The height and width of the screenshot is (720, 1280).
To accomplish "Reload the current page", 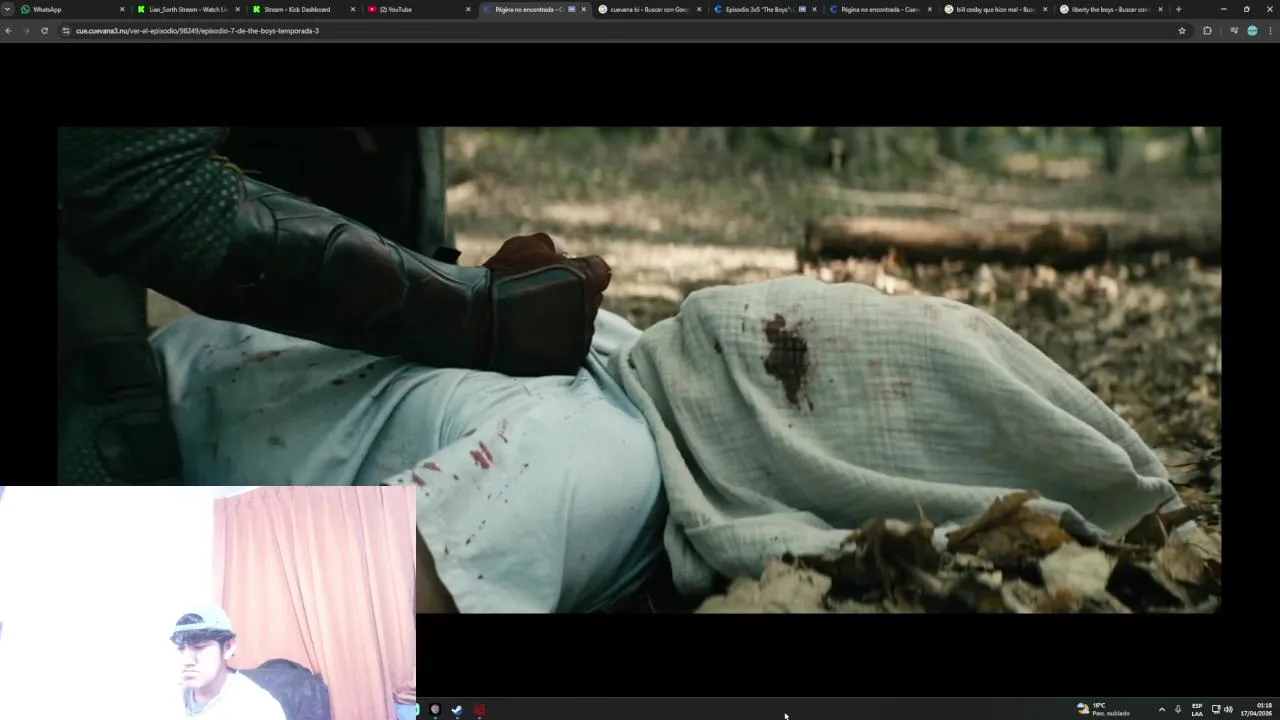I will (44, 31).
